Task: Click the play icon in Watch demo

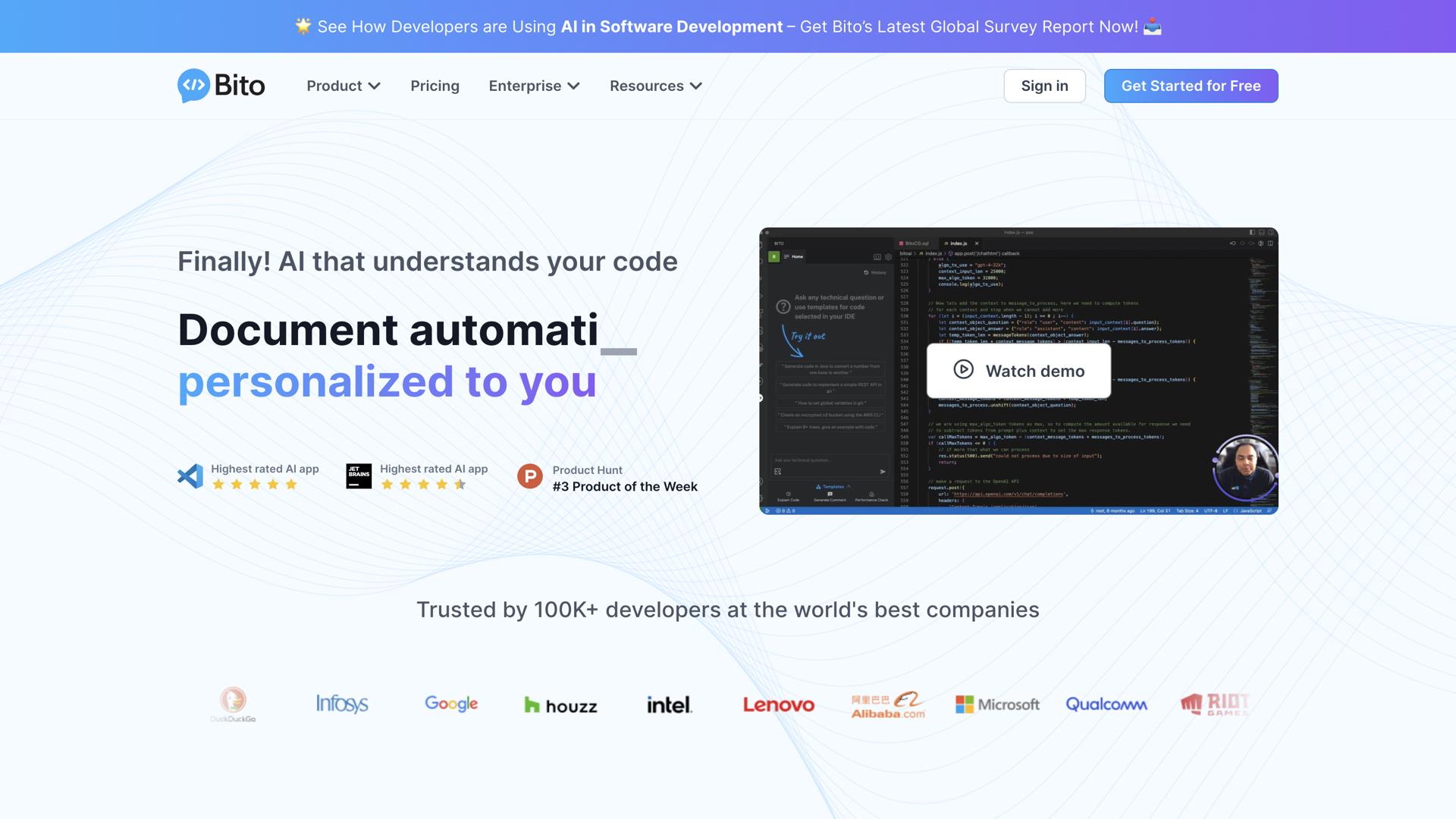Action: point(963,369)
